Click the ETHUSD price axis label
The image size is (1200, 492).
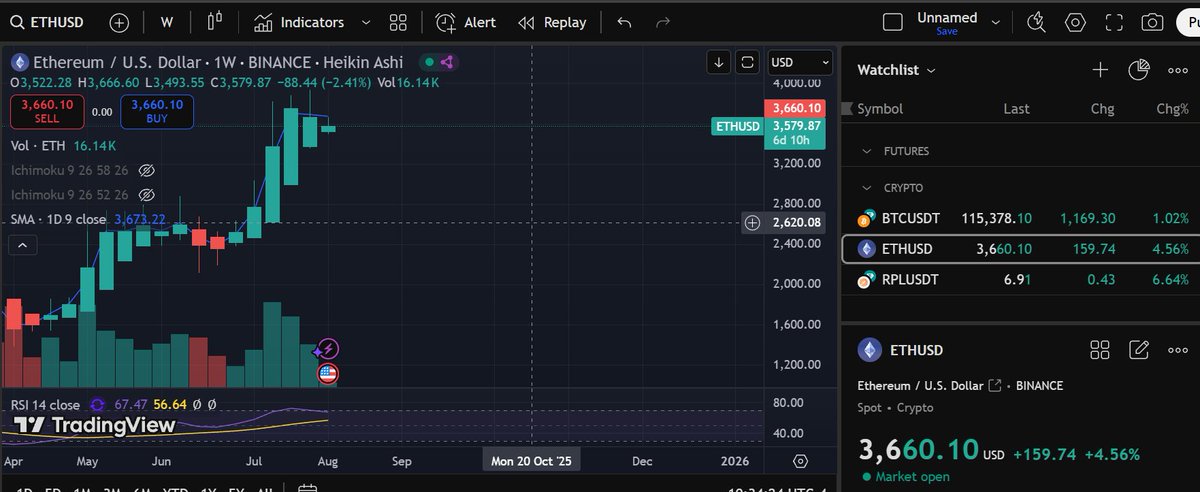[x=738, y=126]
